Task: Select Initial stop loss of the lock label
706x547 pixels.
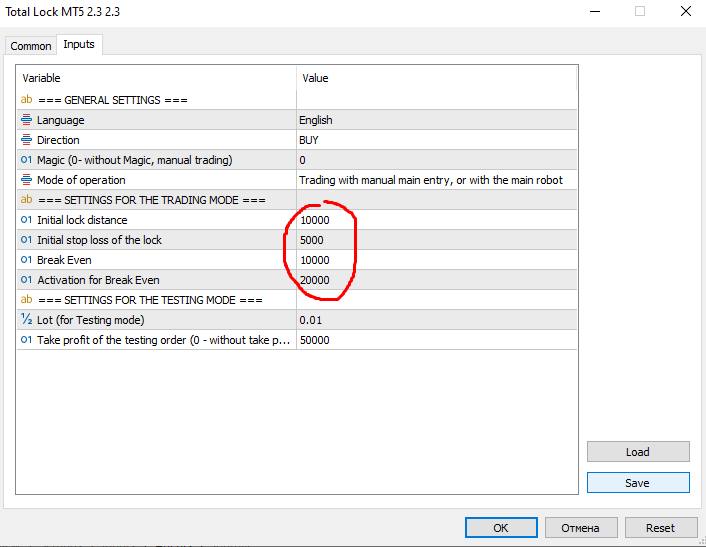Action: click(99, 240)
